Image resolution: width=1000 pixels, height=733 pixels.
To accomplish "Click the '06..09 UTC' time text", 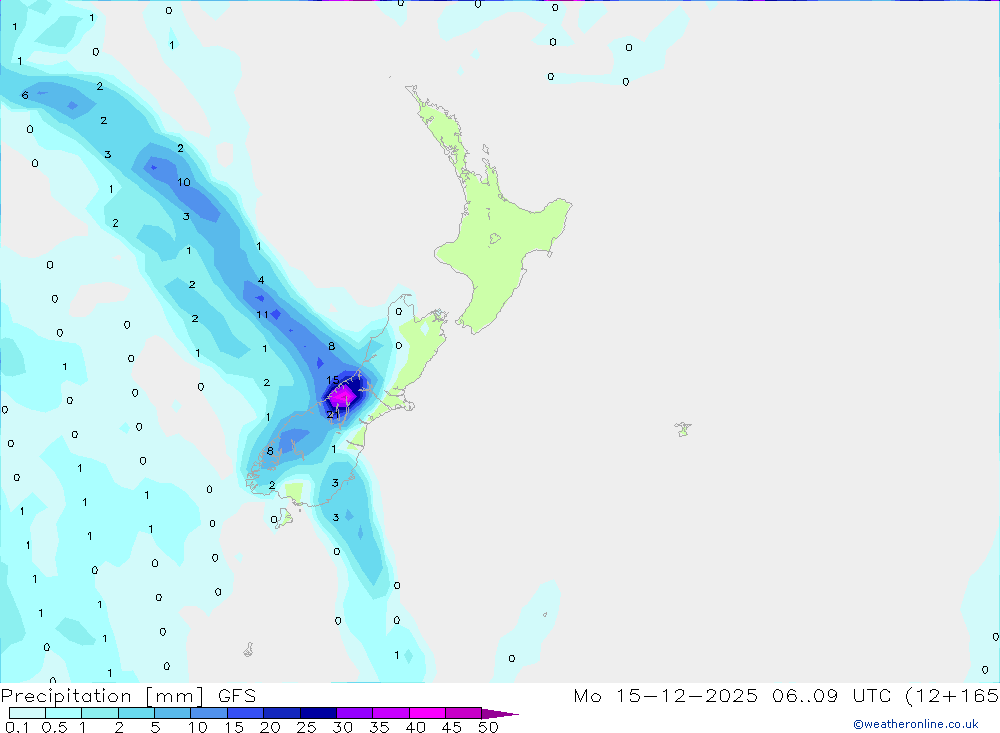I will [831, 696].
